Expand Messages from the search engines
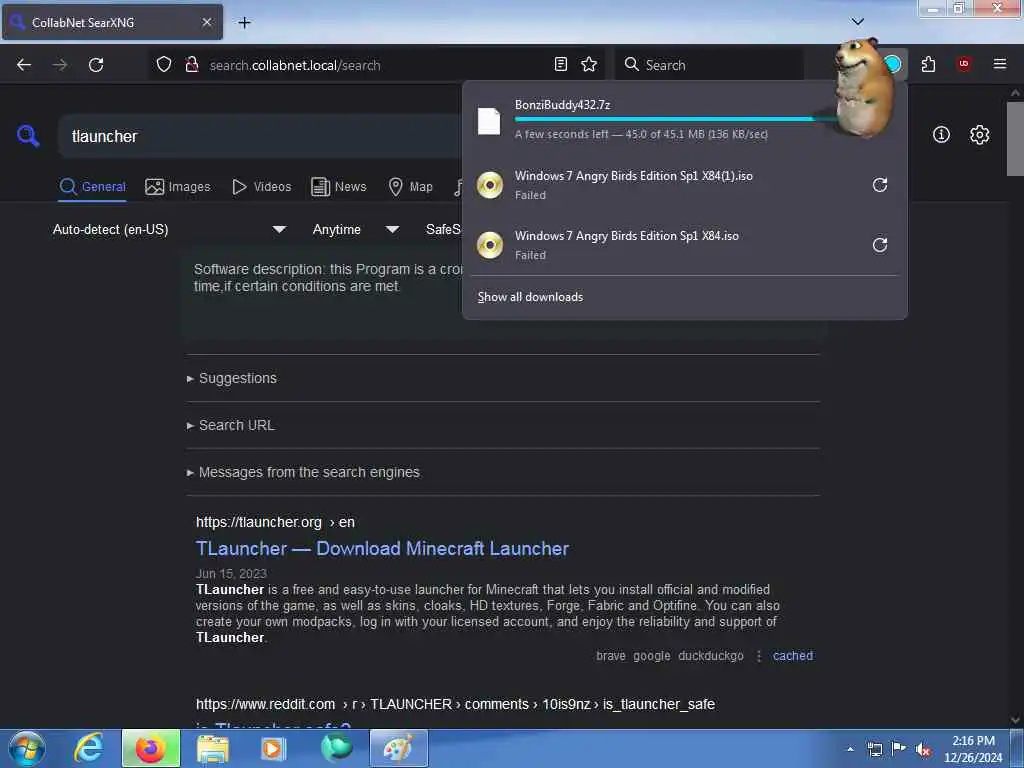 [304, 472]
